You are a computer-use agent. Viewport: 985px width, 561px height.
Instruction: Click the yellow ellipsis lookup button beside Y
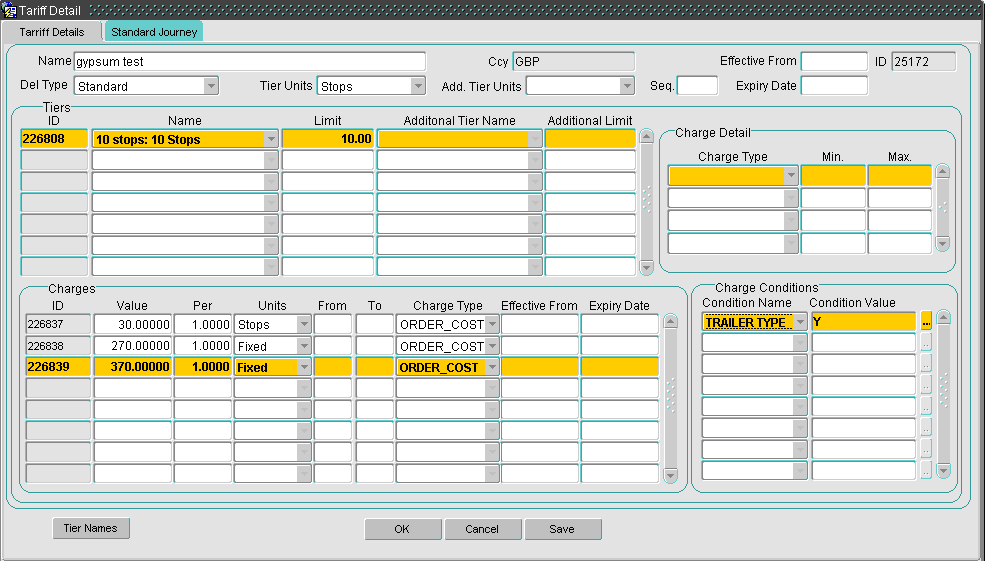click(926, 322)
